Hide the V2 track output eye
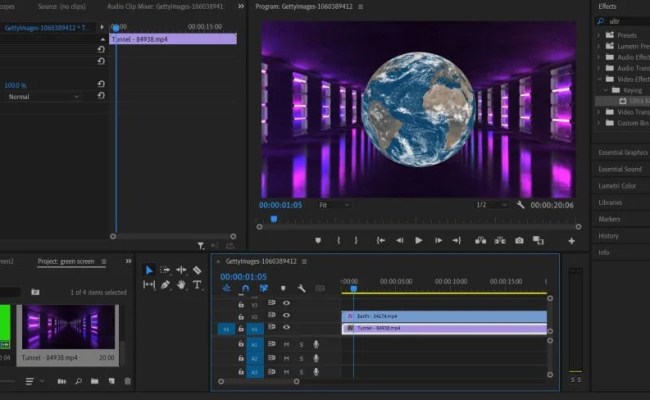Screen dimensions: 650x400 point(286,315)
